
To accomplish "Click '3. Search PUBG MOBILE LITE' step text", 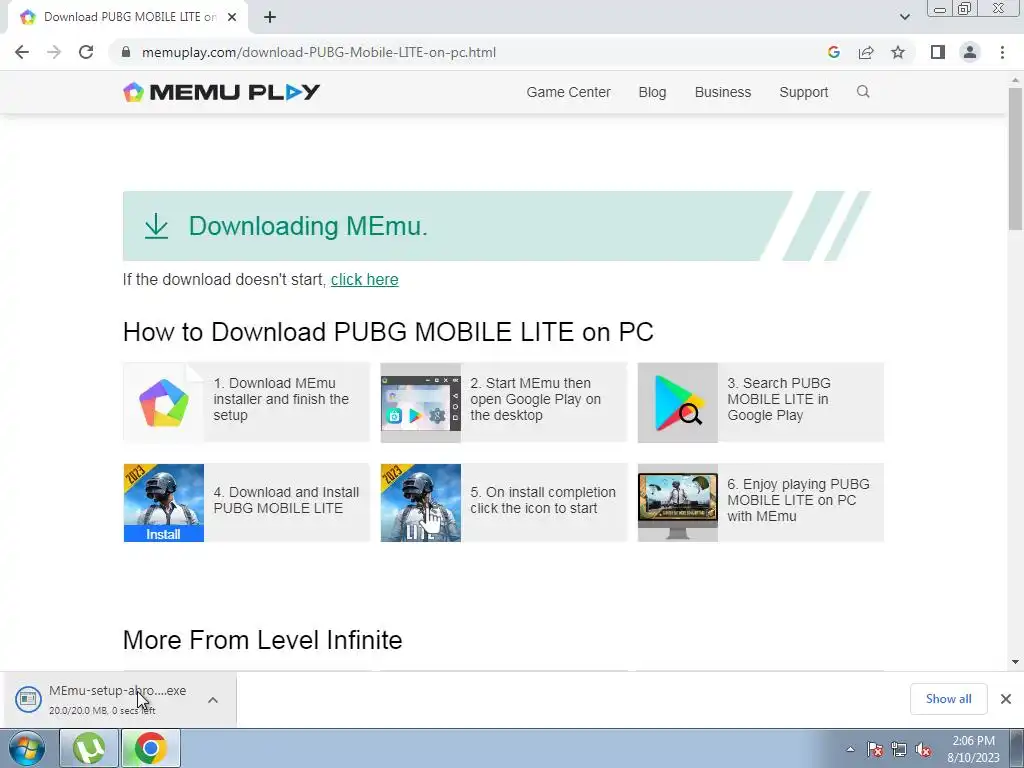I will [x=778, y=399].
